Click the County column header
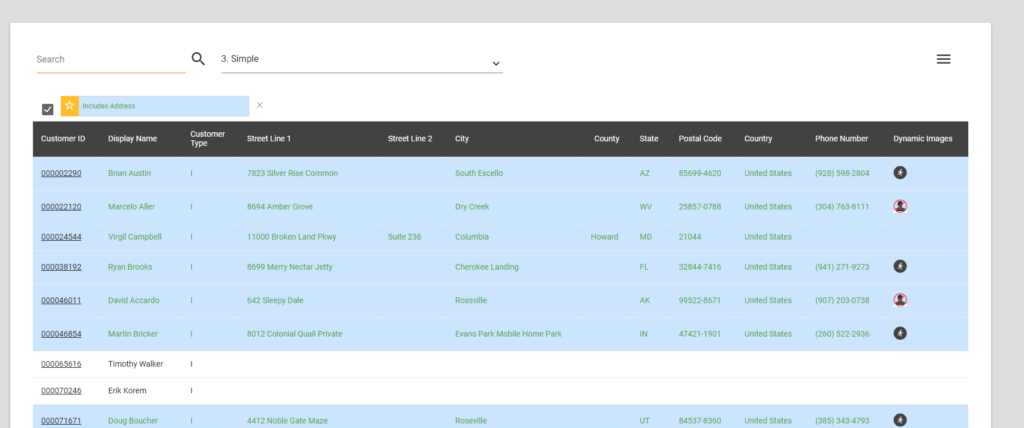Viewport: 1024px width, 428px height. pyautogui.click(x=607, y=139)
